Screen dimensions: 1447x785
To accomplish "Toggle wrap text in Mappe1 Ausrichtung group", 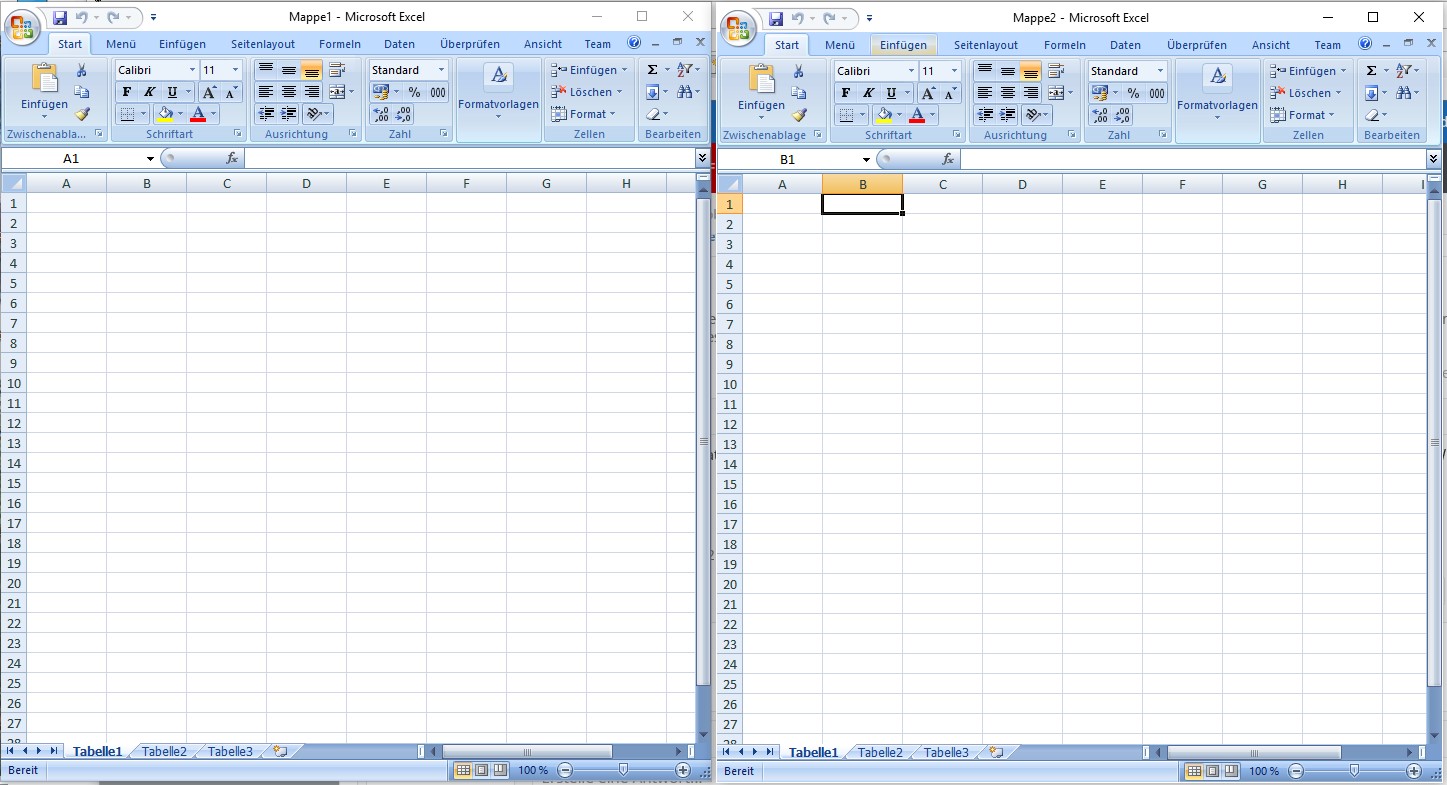I will pyautogui.click(x=337, y=70).
